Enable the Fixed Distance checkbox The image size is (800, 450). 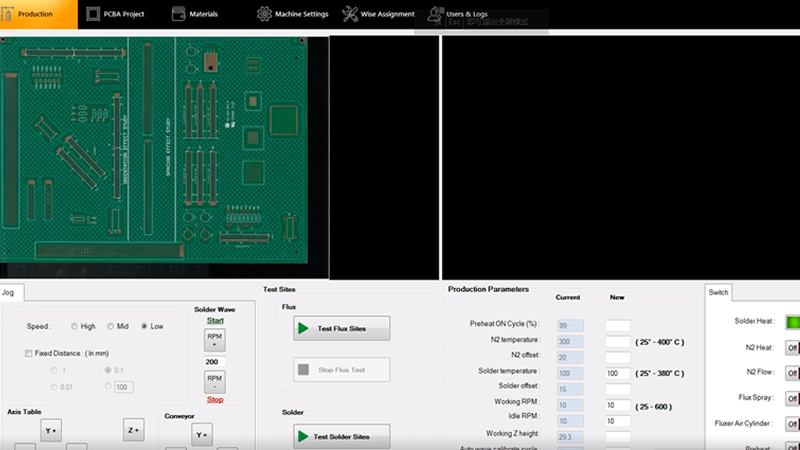point(29,353)
